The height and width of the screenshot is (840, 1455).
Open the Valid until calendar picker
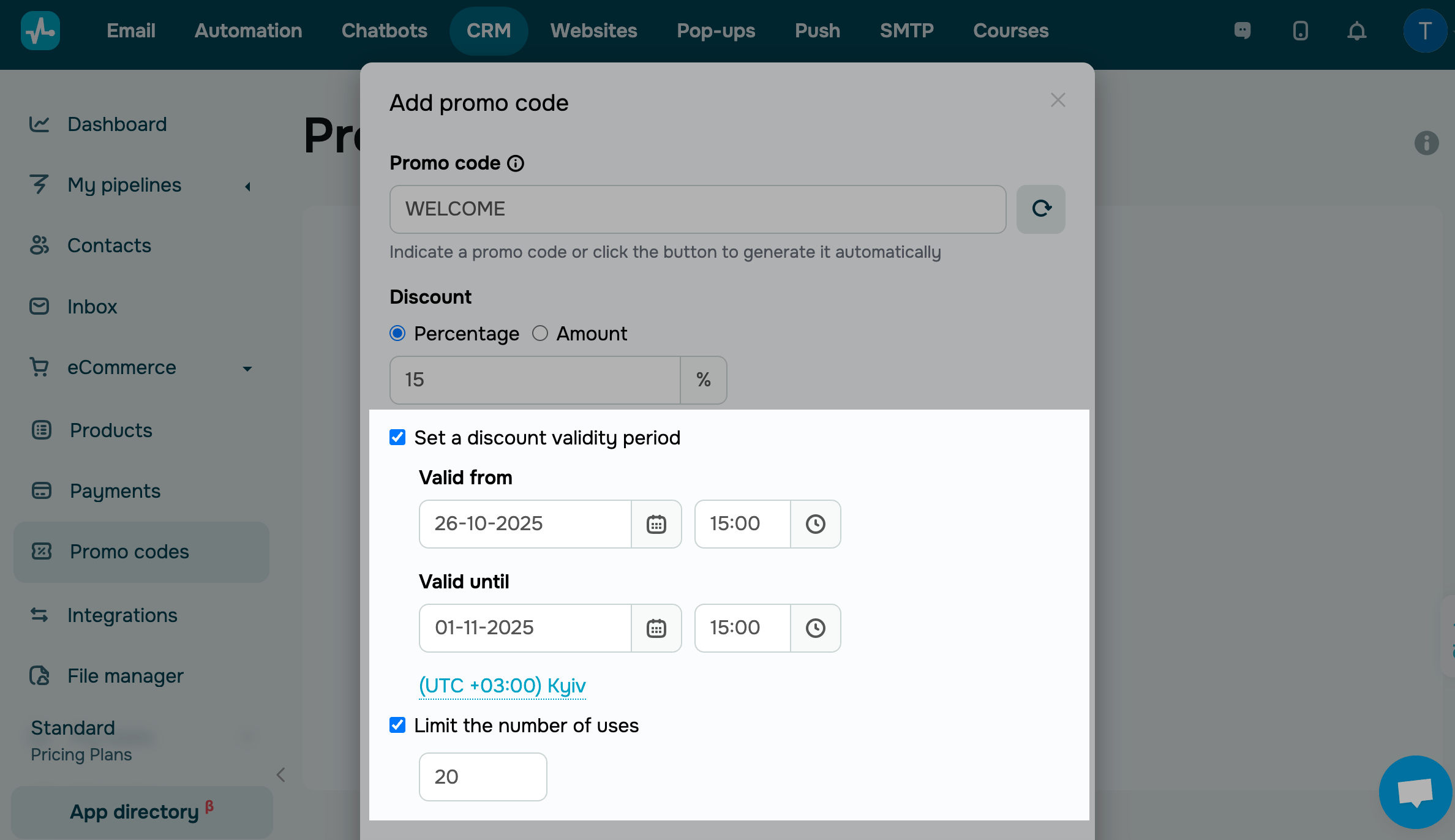click(656, 628)
